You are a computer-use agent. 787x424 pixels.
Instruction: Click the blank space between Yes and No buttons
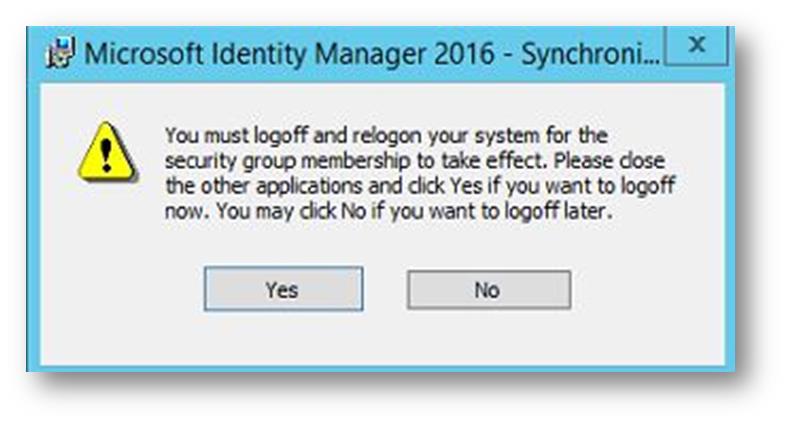click(385, 290)
